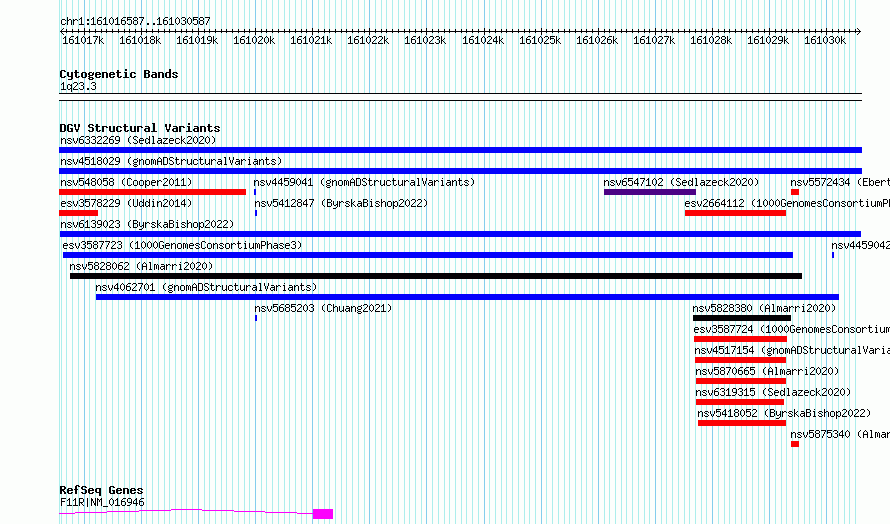Click the chr1:161016587..161030587 coordinates text
Screen dimensions: 890x524
135,21
